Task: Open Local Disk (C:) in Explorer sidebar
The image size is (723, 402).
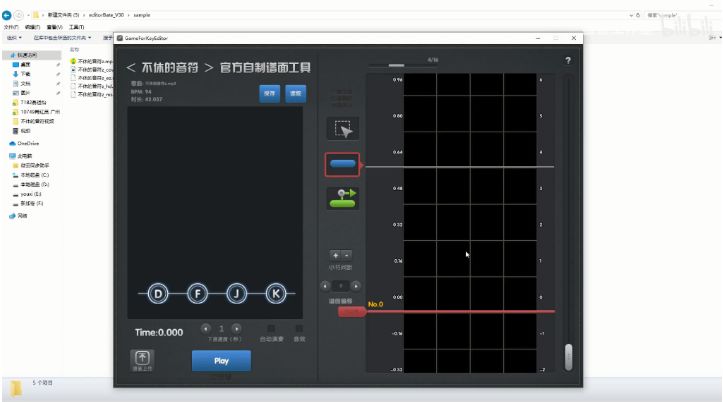Action: pos(31,175)
